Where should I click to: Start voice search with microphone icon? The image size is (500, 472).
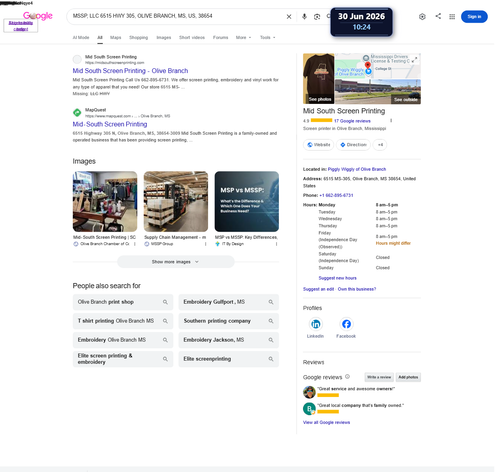(x=304, y=17)
